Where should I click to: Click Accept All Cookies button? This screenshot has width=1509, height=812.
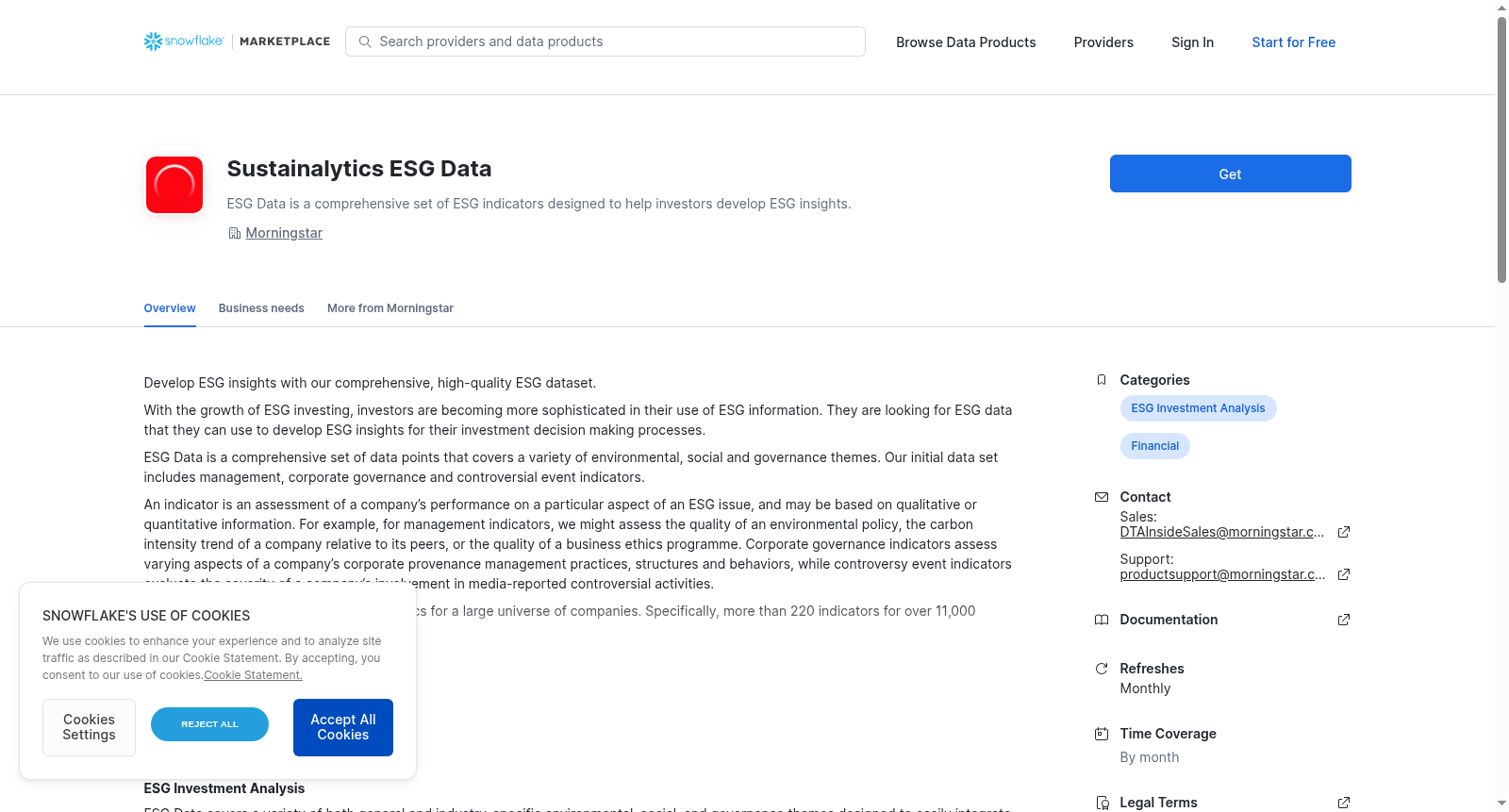[343, 727]
